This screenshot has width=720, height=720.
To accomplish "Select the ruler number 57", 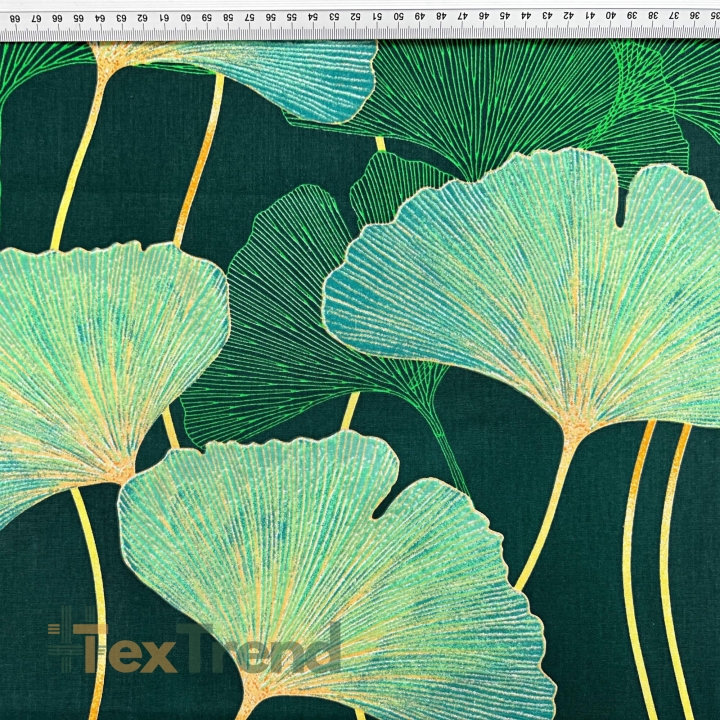I will [x=249, y=17].
